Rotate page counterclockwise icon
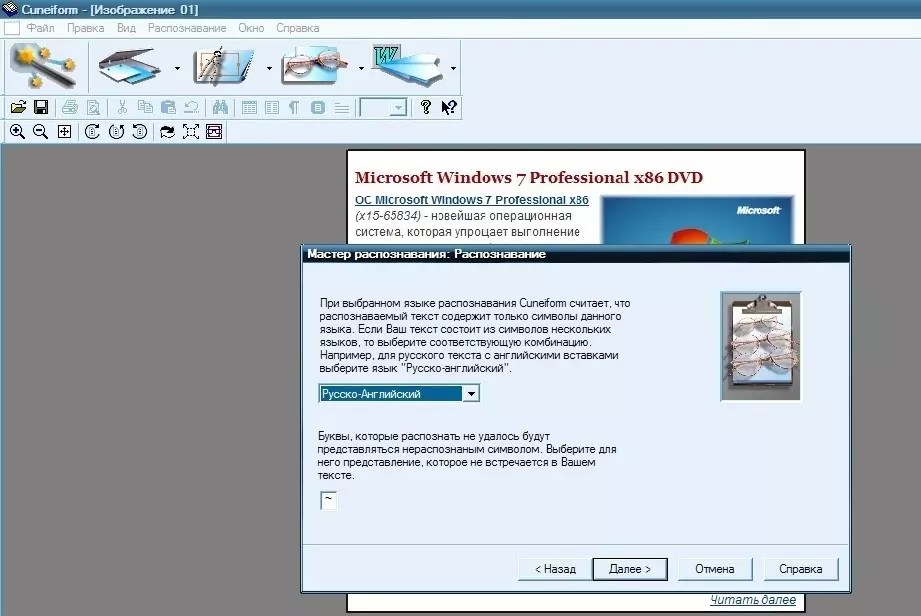Viewport: 921px width, 616px height. [x=140, y=132]
